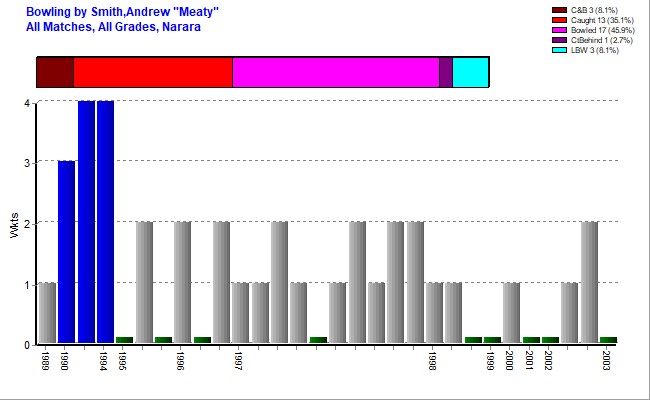The image size is (650, 400).
Task: Click the small green bar above 2001
Action: click(531, 340)
